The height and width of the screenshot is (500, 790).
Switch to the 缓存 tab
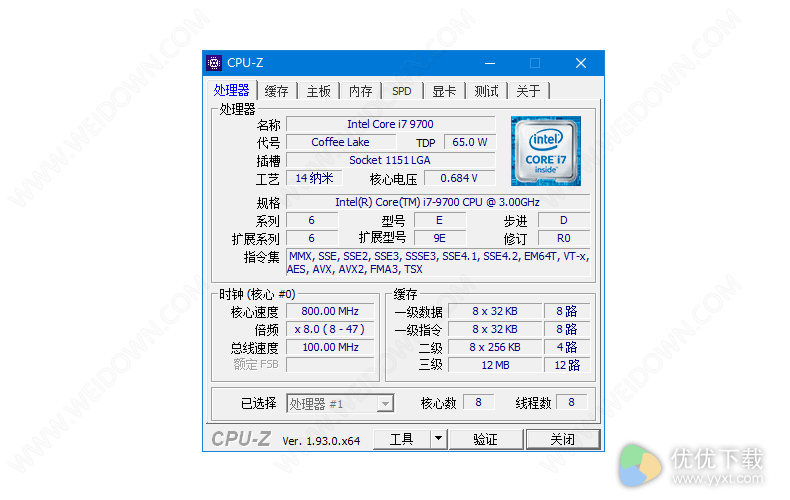click(x=277, y=91)
